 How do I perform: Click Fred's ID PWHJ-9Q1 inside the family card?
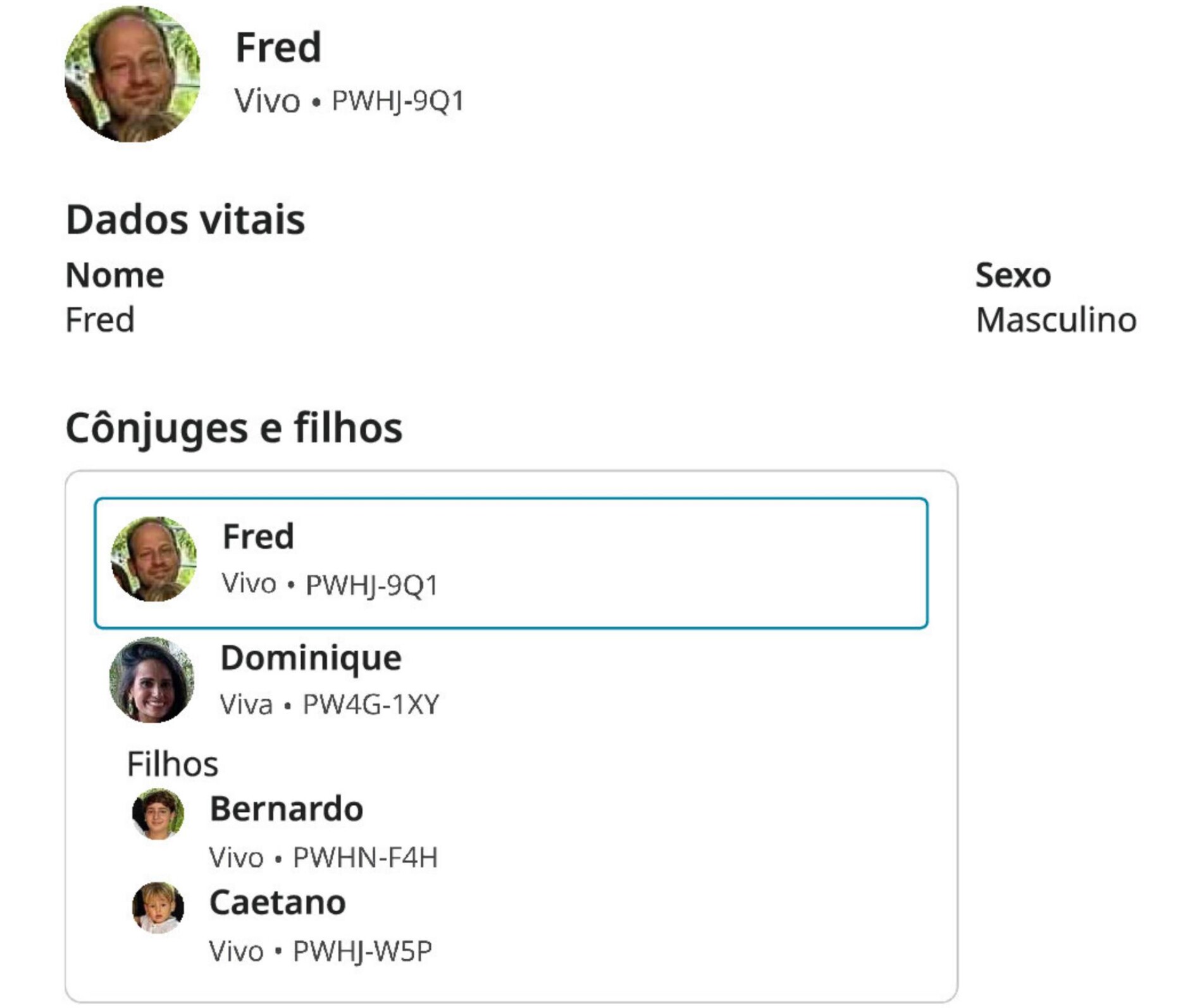[371, 585]
